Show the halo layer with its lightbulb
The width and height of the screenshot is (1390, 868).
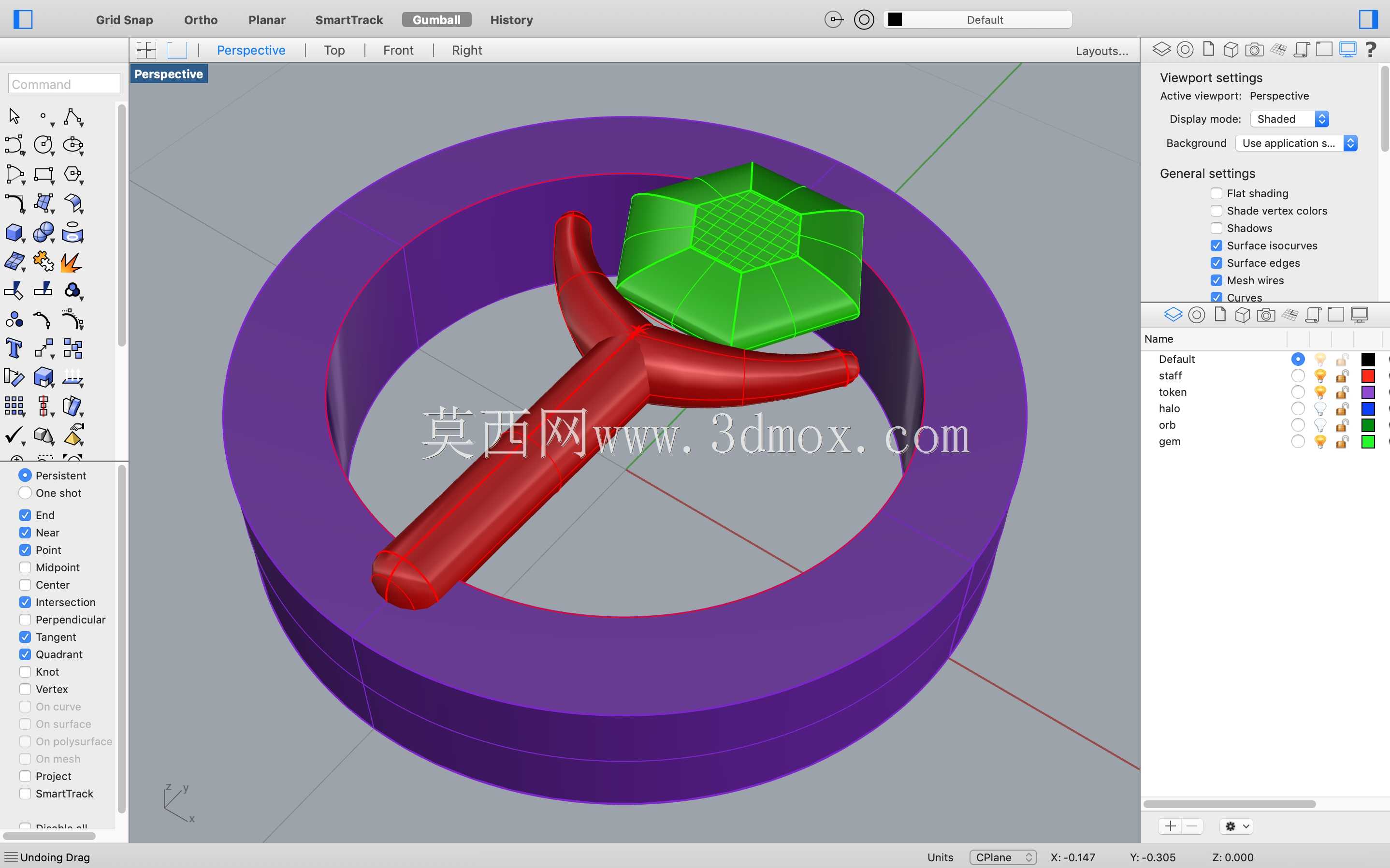[1320, 409]
